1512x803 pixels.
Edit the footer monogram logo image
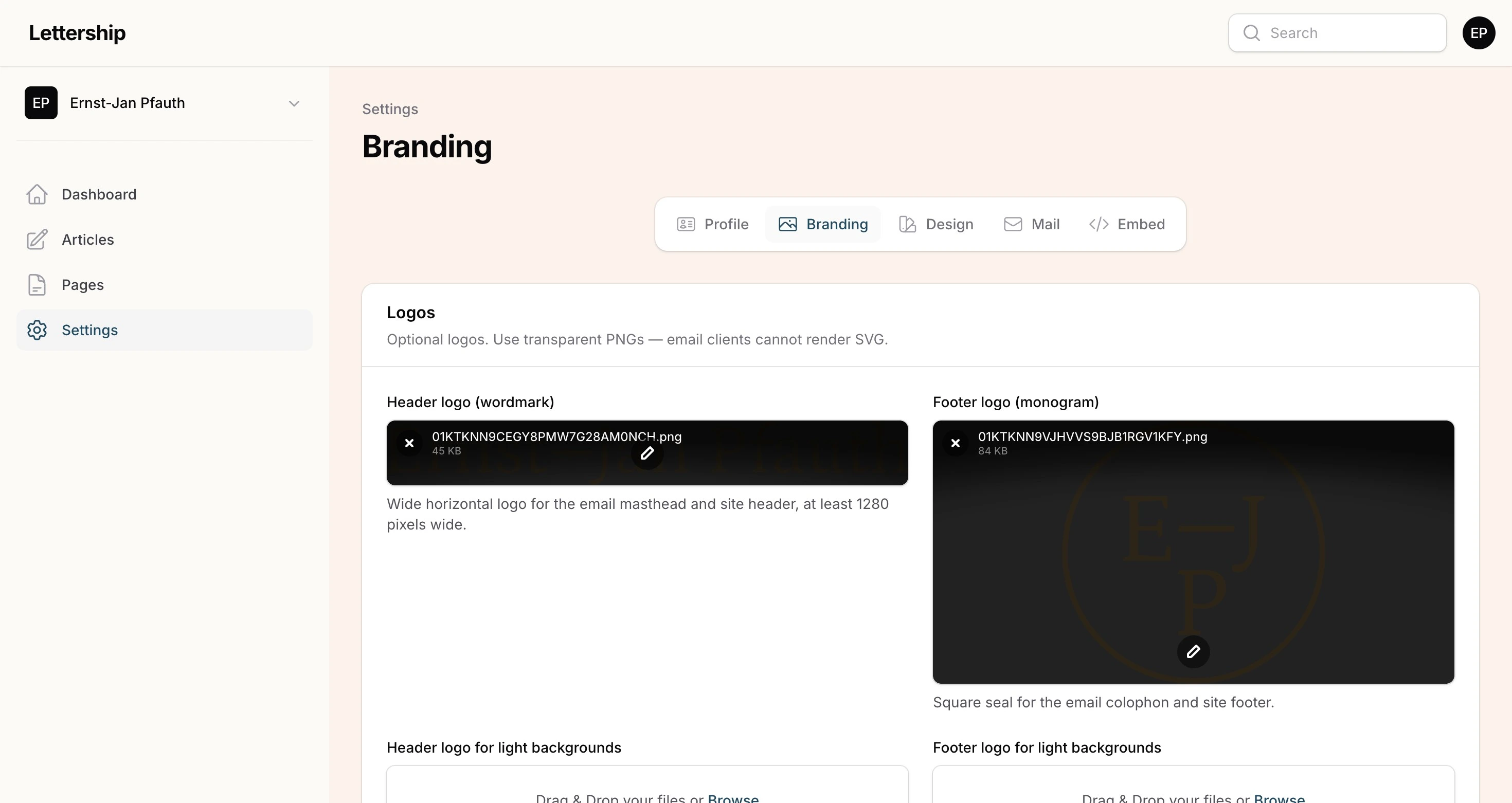[x=1193, y=651]
